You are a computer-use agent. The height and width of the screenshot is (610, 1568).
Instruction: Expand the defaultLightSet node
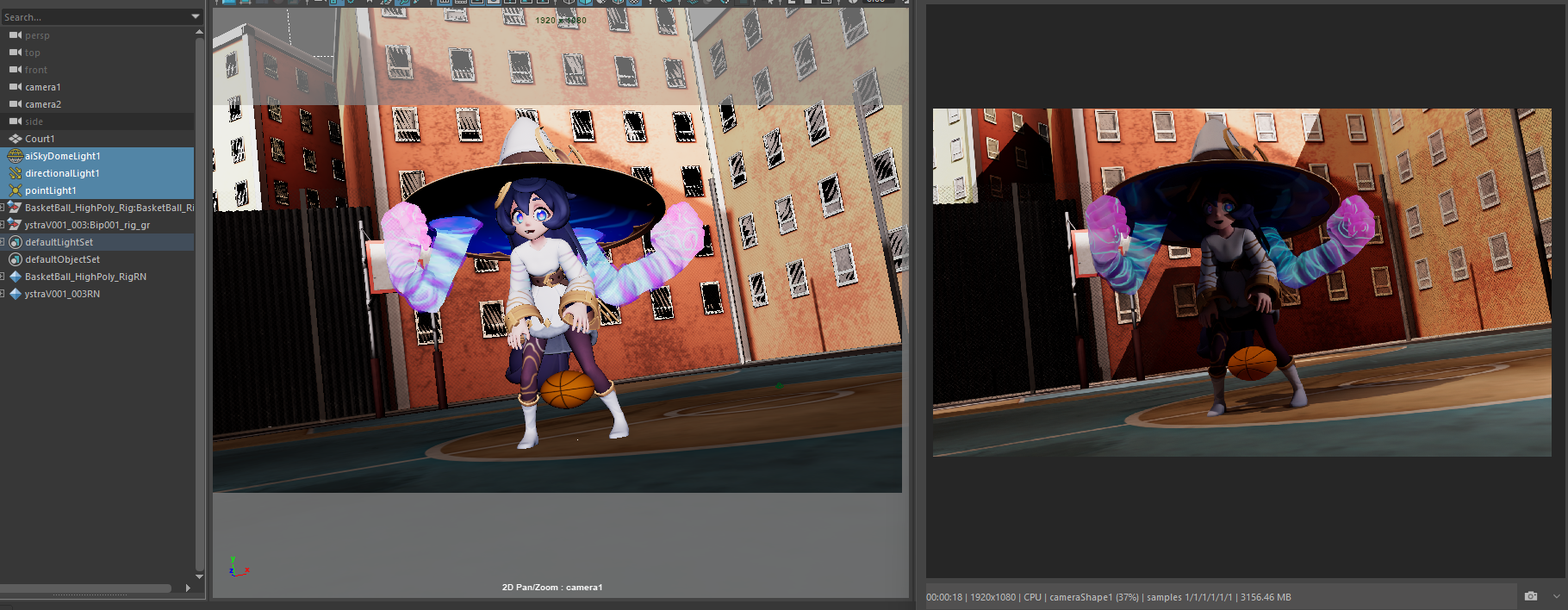pos(3,242)
